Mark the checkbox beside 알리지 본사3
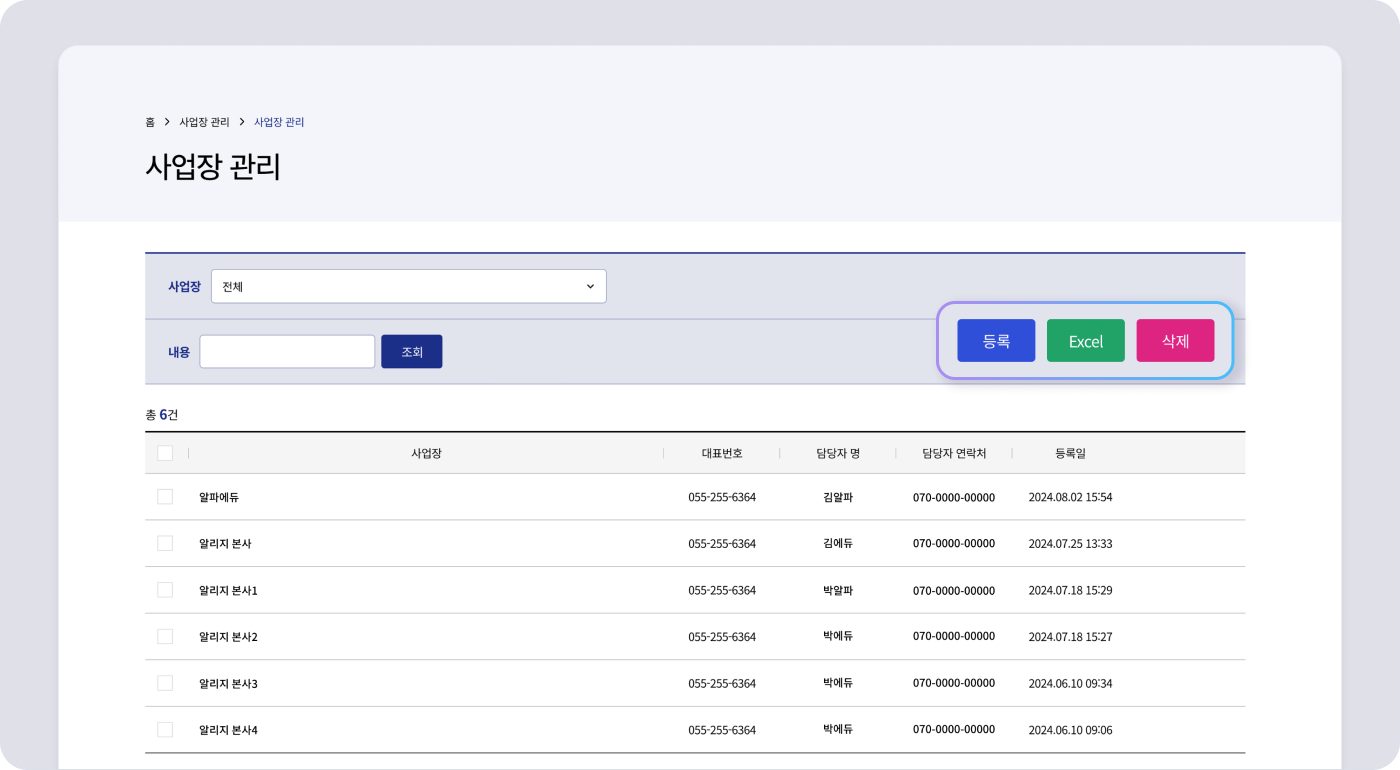This screenshot has width=1400, height=770. tap(165, 683)
